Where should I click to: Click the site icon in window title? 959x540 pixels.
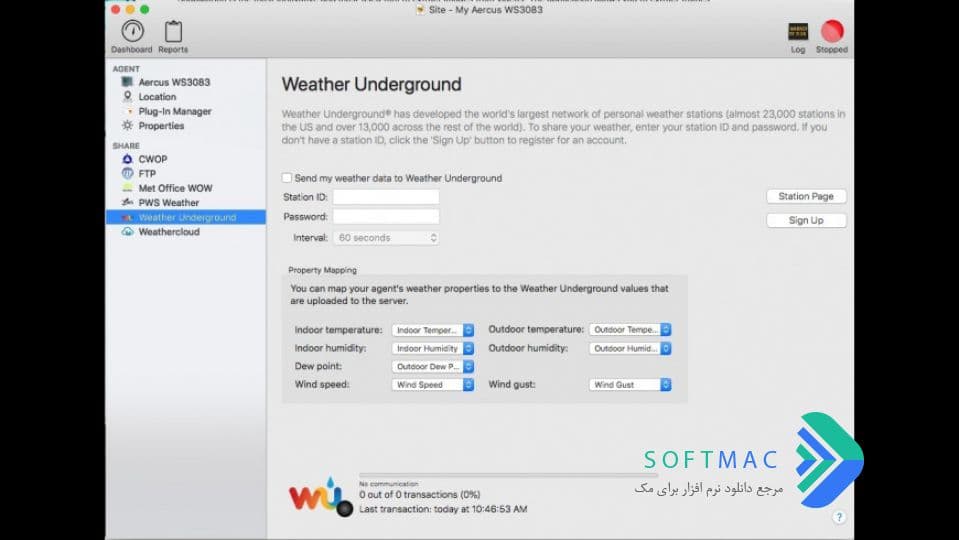pyautogui.click(x=420, y=10)
